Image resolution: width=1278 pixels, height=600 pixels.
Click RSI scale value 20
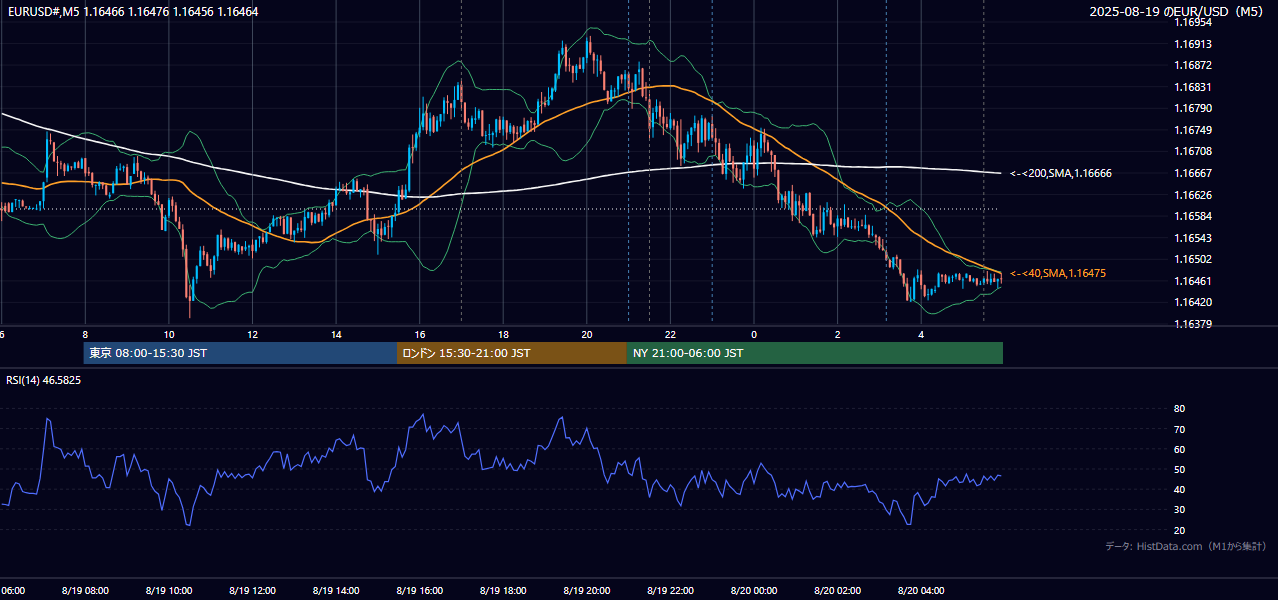(1179, 530)
